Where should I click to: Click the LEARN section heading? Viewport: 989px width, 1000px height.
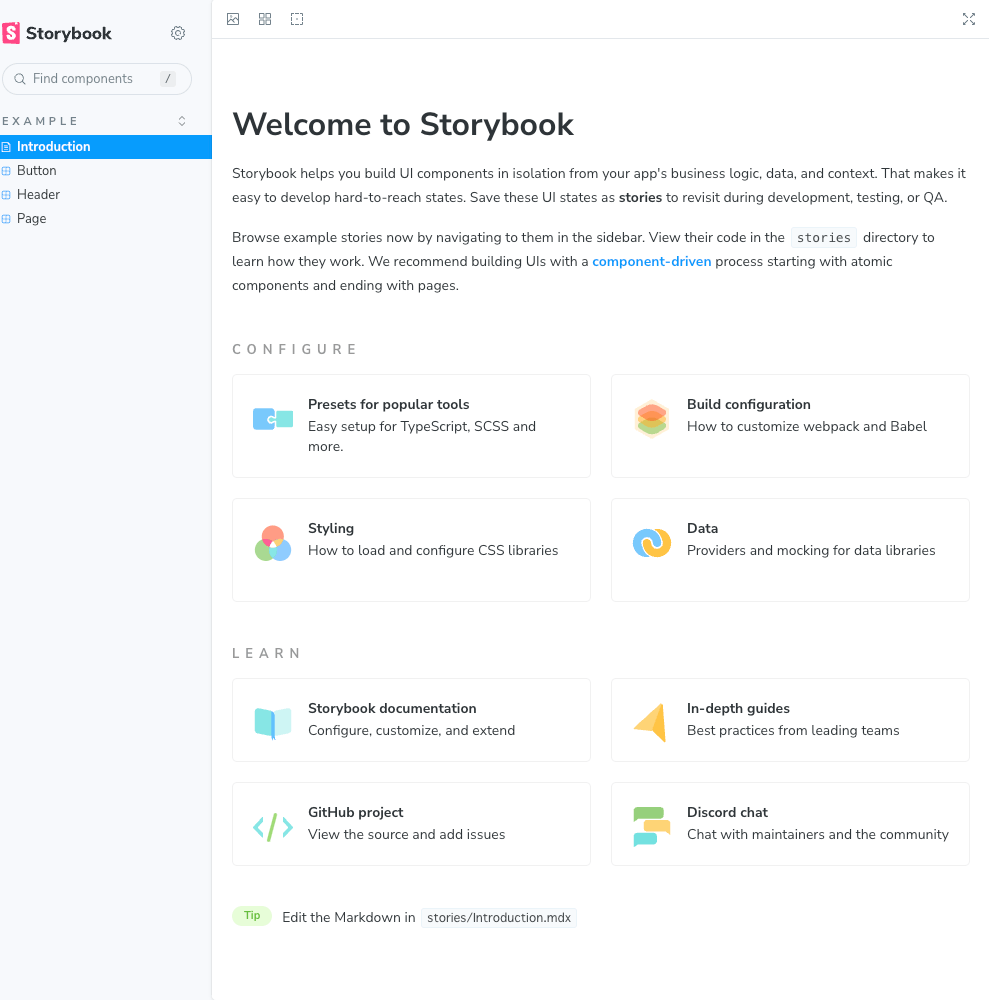pyautogui.click(x=266, y=654)
